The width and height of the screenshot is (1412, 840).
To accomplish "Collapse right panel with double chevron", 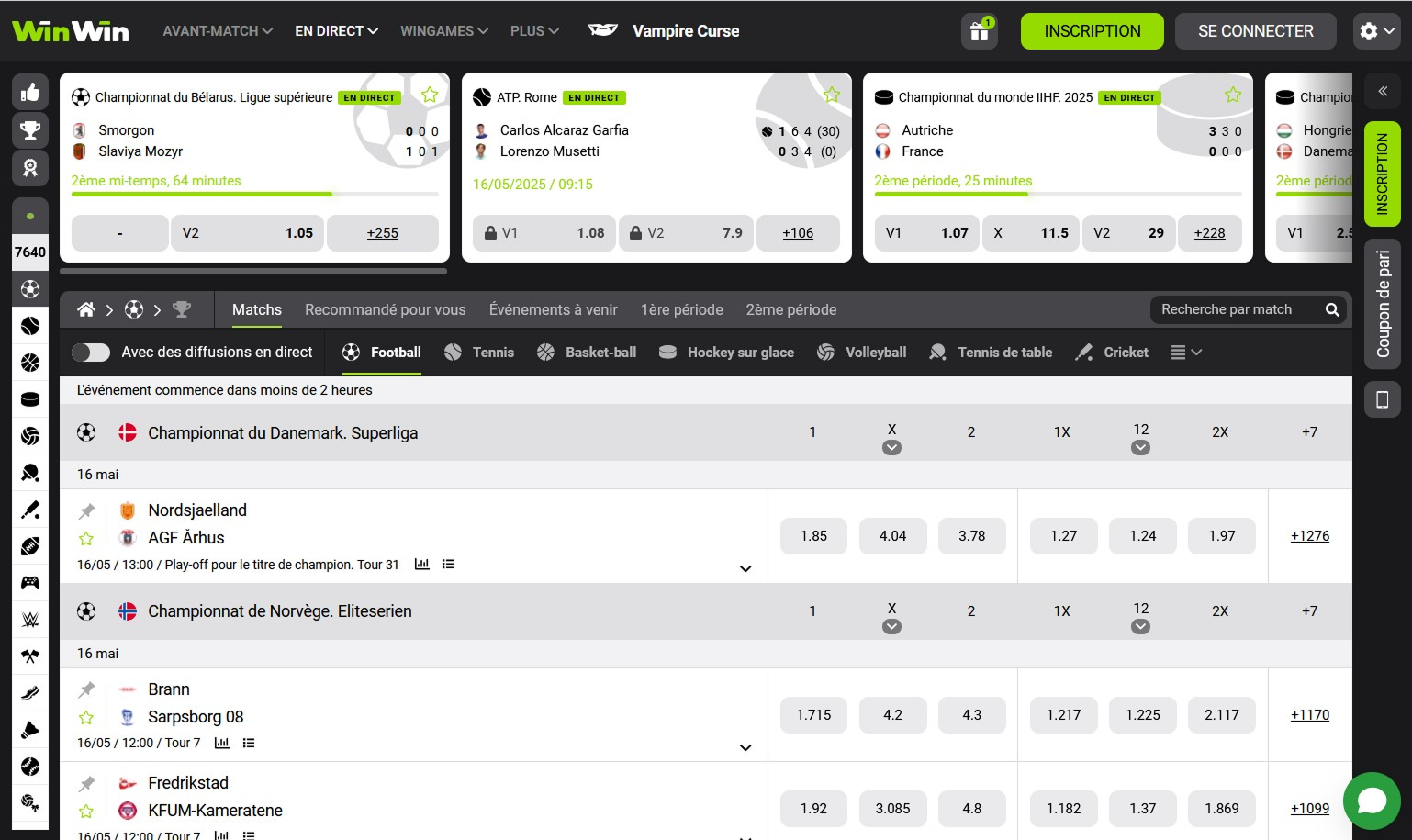I will (1383, 91).
